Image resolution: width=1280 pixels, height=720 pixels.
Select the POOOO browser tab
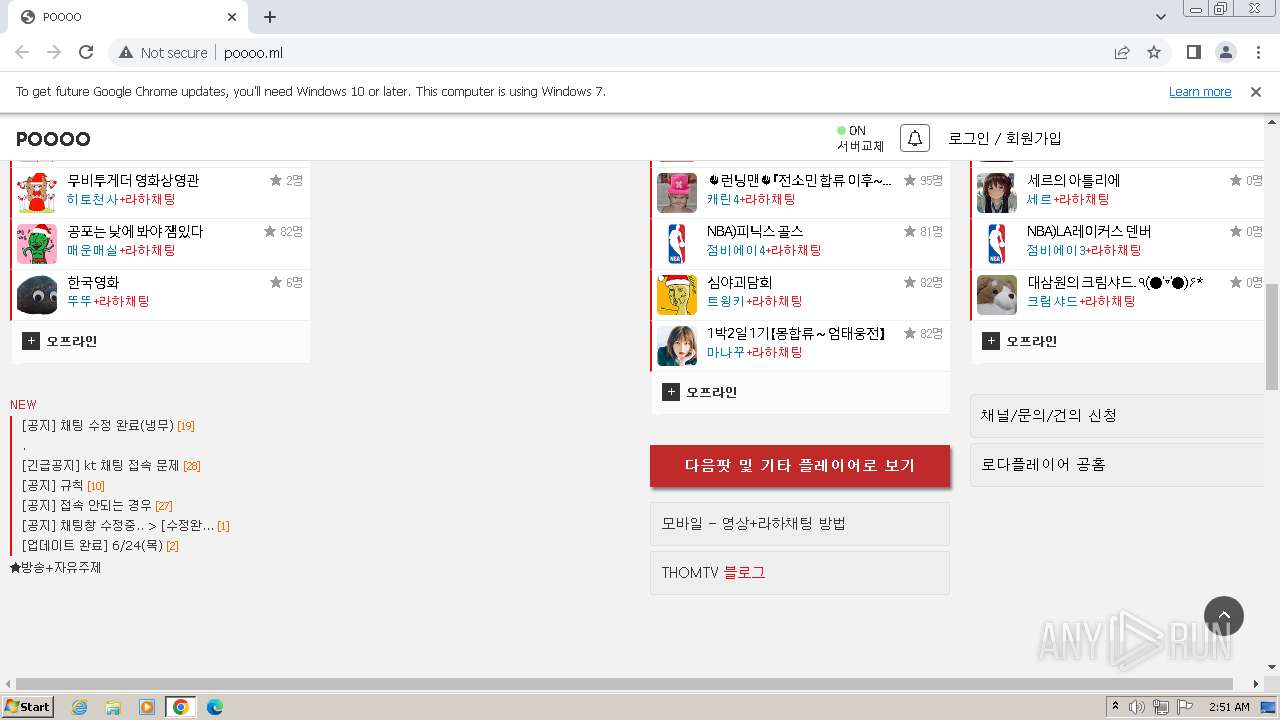pyautogui.click(x=128, y=17)
